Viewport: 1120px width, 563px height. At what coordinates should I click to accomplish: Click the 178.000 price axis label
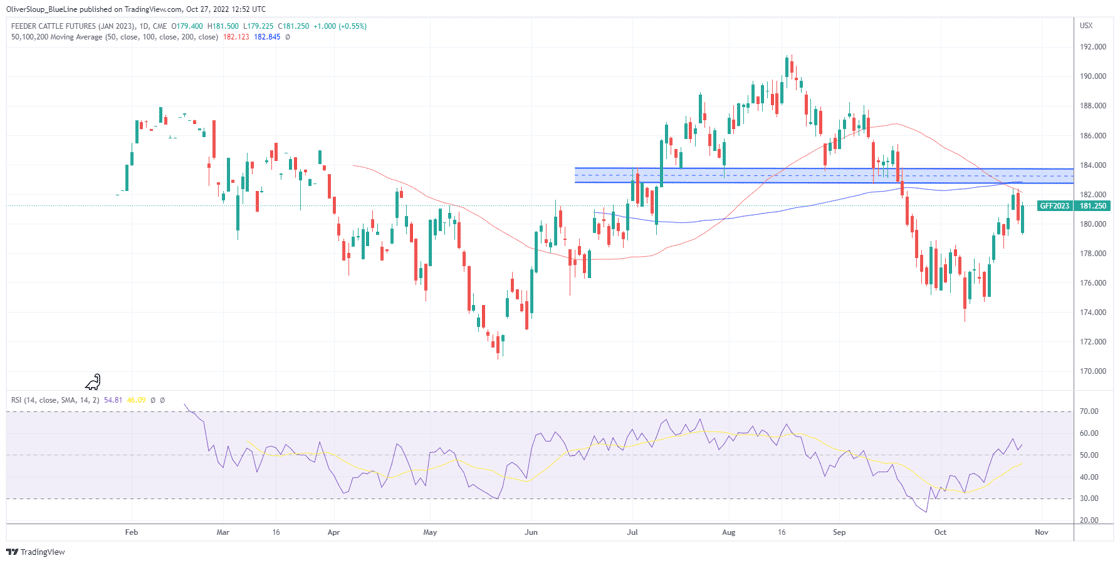pos(1092,254)
